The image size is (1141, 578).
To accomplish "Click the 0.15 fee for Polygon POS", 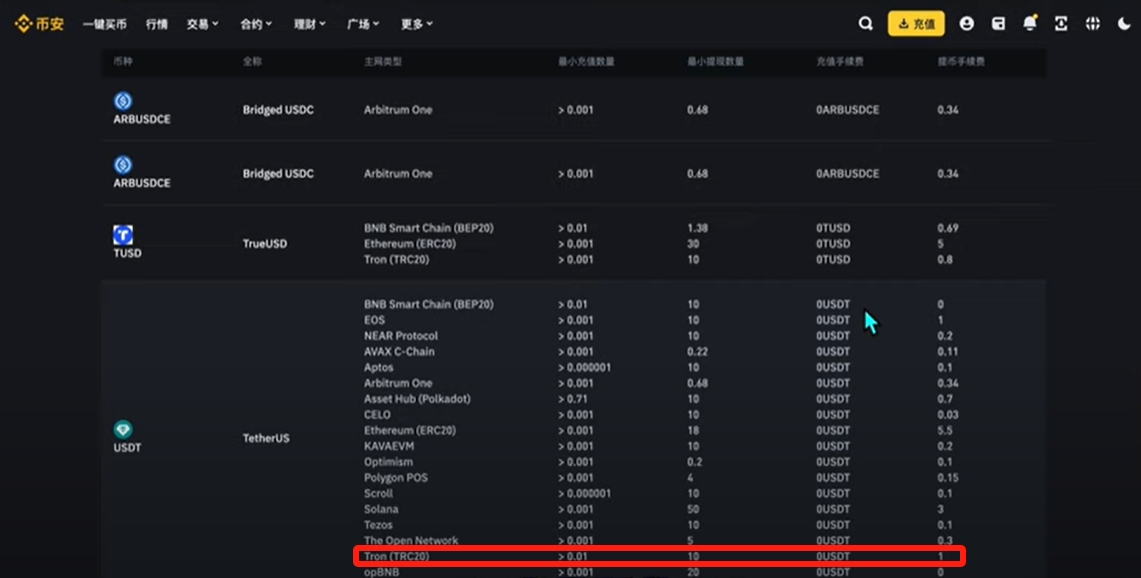I will (x=947, y=478).
